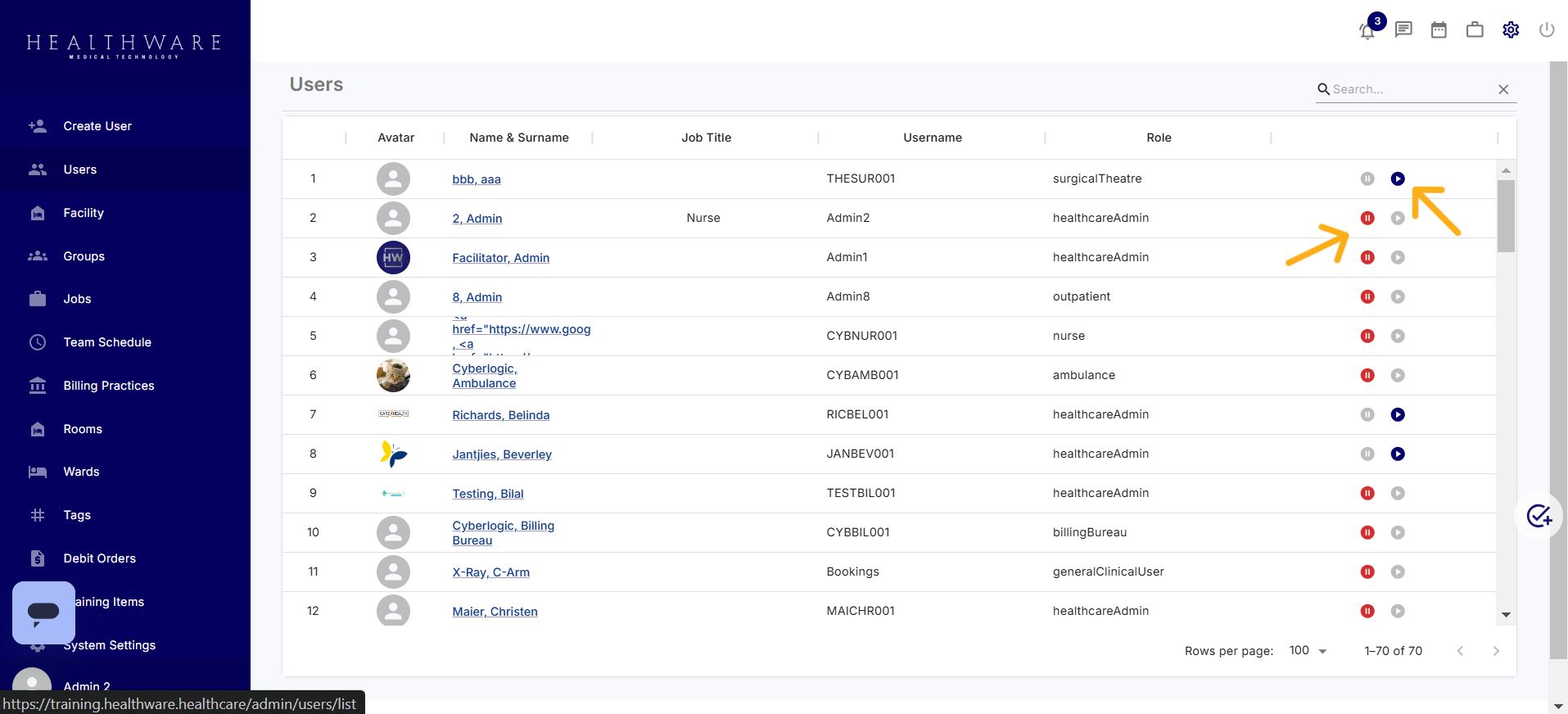The image size is (1568, 714).
Task: Expand the rows per page dropdown
Action: point(1308,651)
